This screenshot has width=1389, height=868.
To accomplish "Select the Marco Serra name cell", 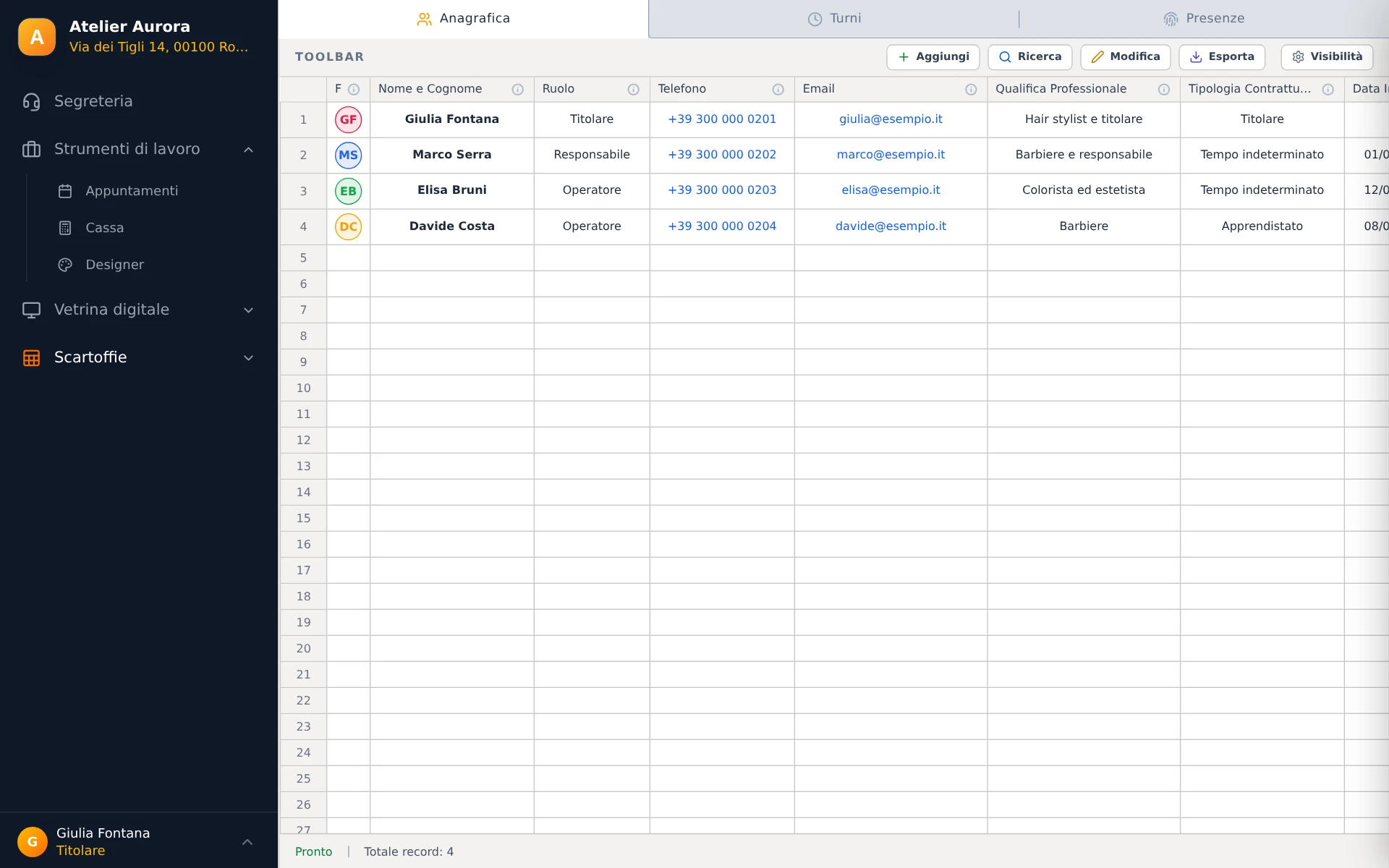I will (x=452, y=155).
